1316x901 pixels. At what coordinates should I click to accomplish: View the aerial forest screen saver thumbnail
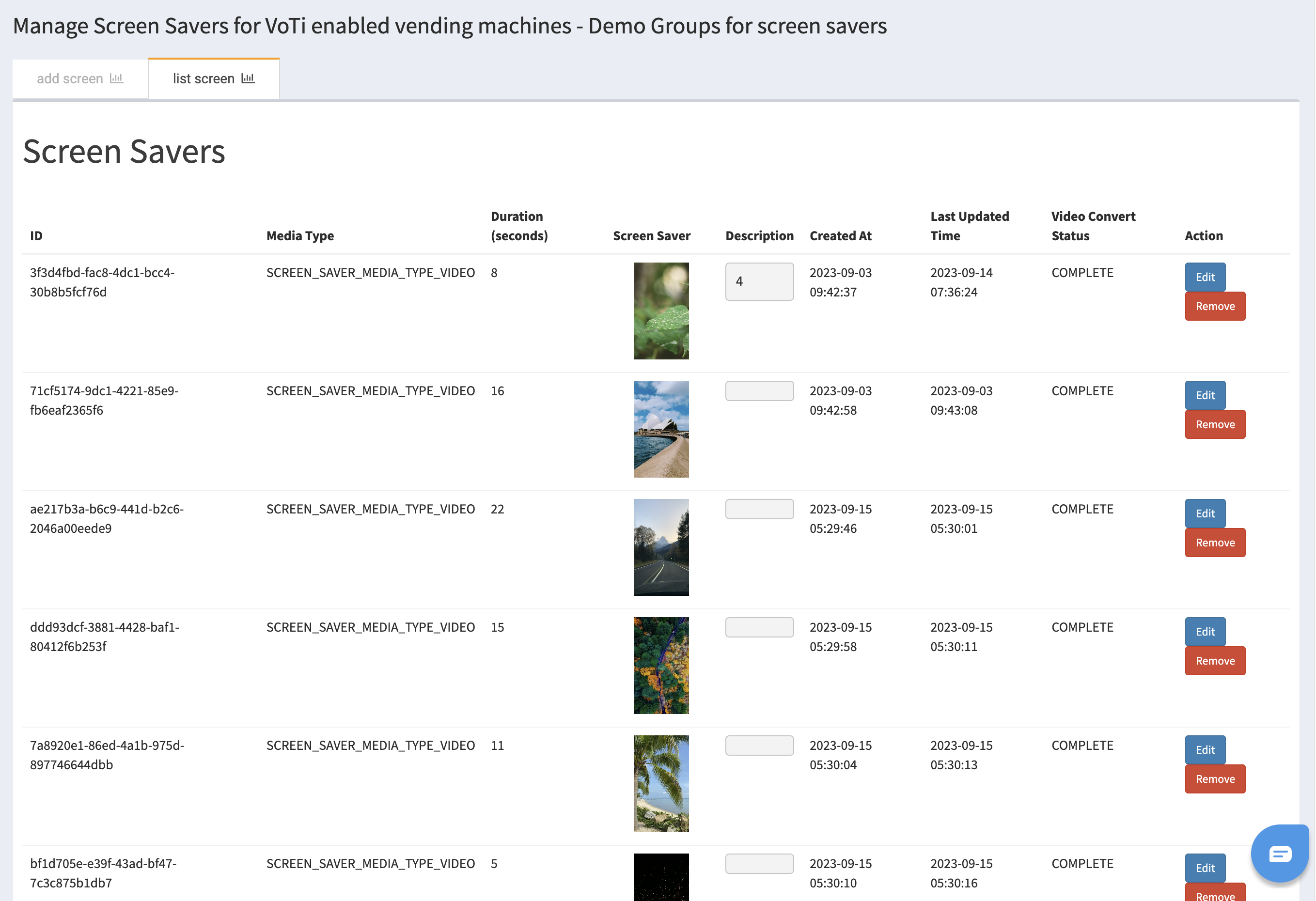click(661, 665)
